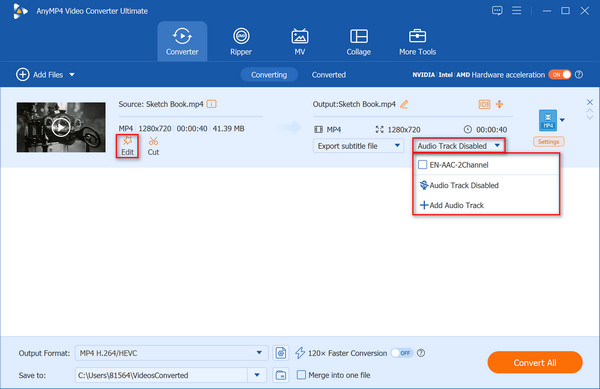Remove the Sketch Book item
Viewport: 600px width, 389px height.
[x=590, y=102]
